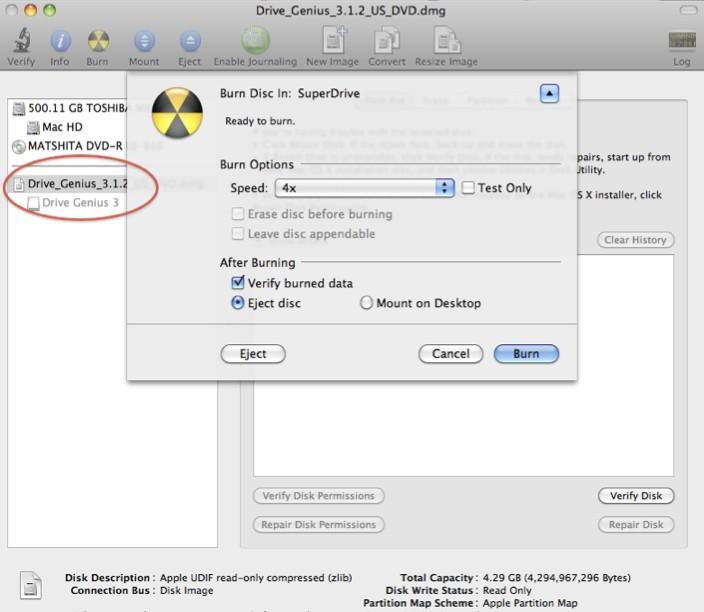Click the Convert toolbar icon
The width and height of the screenshot is (704, 612).
pos(387,40)
